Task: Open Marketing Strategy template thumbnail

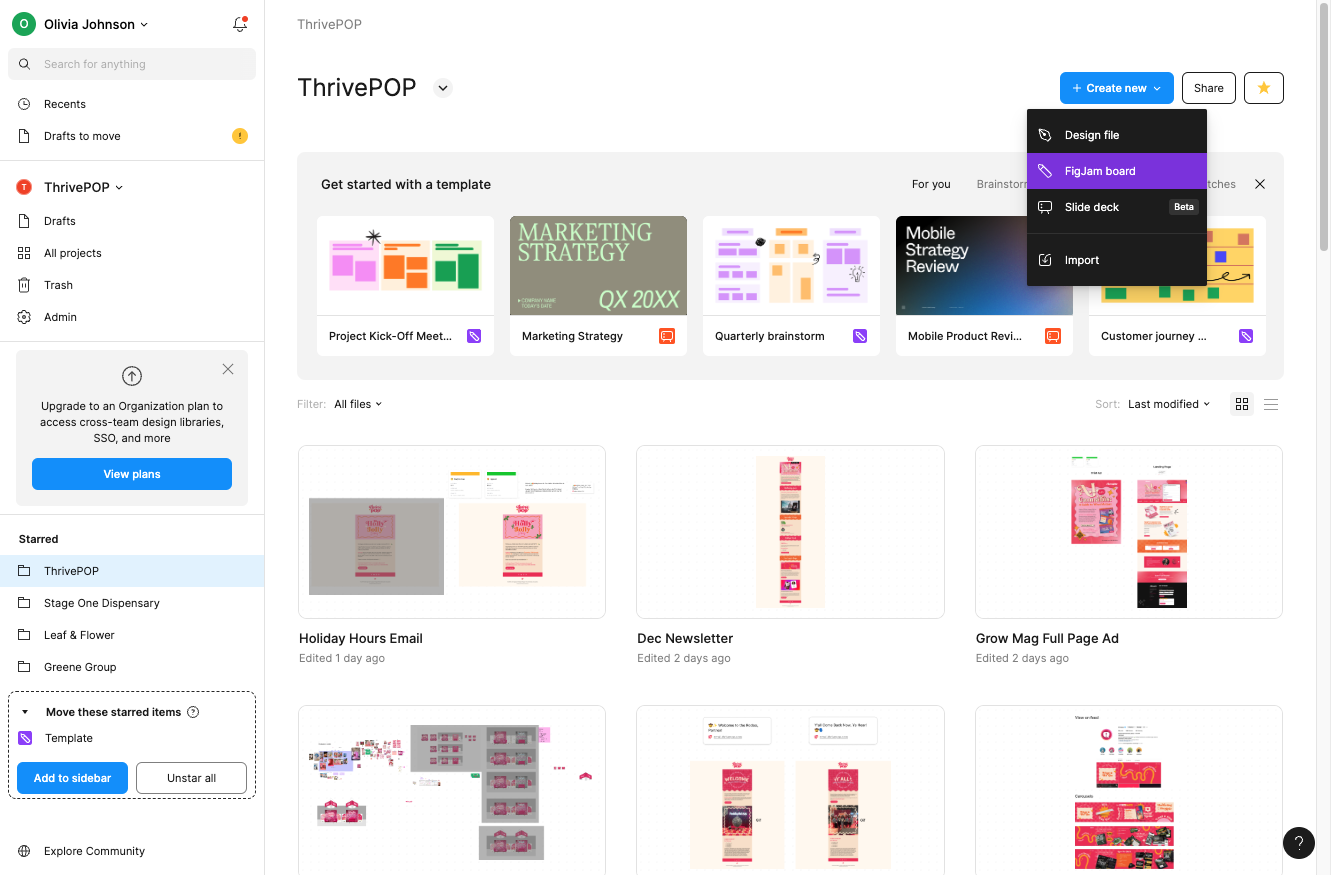Action: [x=598, y=266]
